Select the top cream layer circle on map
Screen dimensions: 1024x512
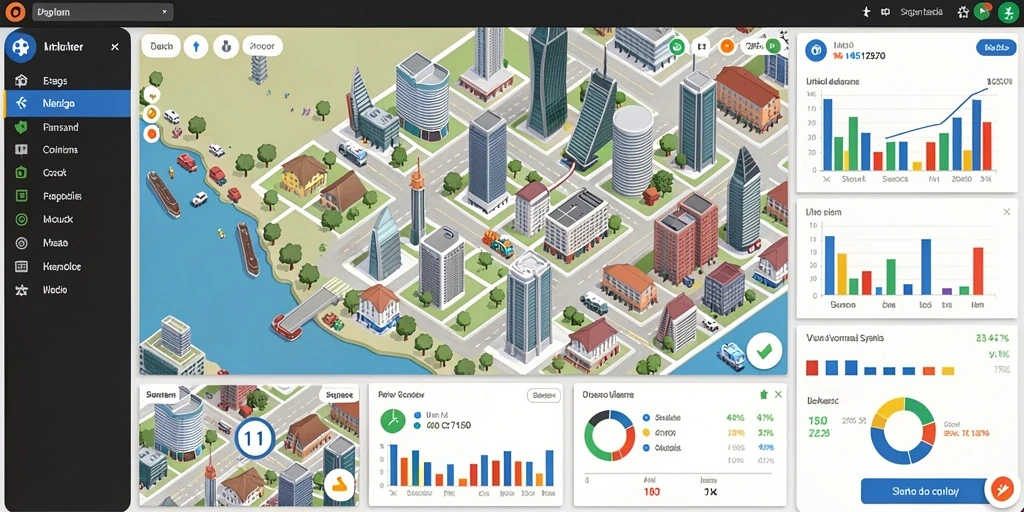[152, 95]
